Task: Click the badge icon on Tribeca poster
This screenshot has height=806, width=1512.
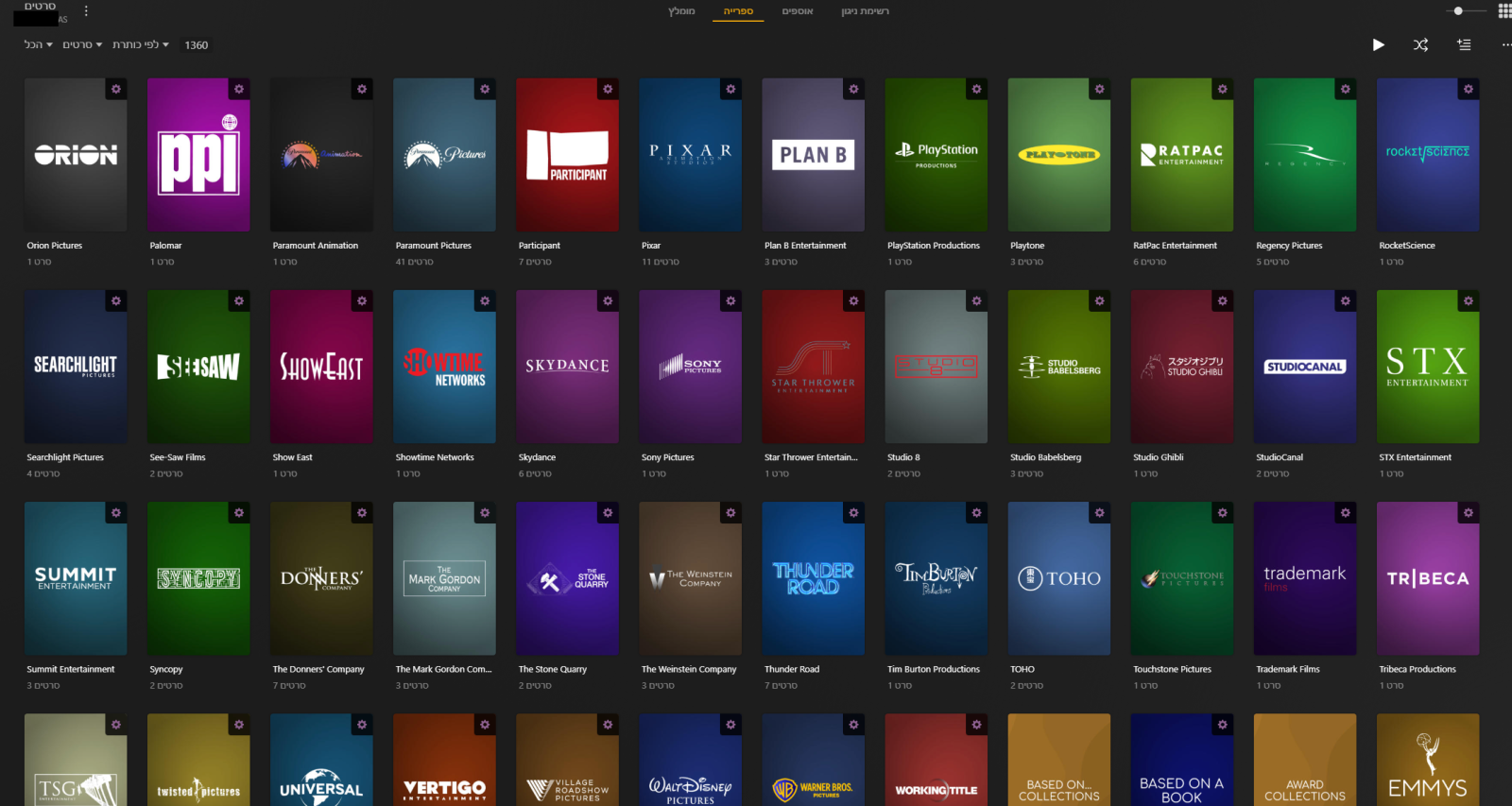Action: 1468,512
